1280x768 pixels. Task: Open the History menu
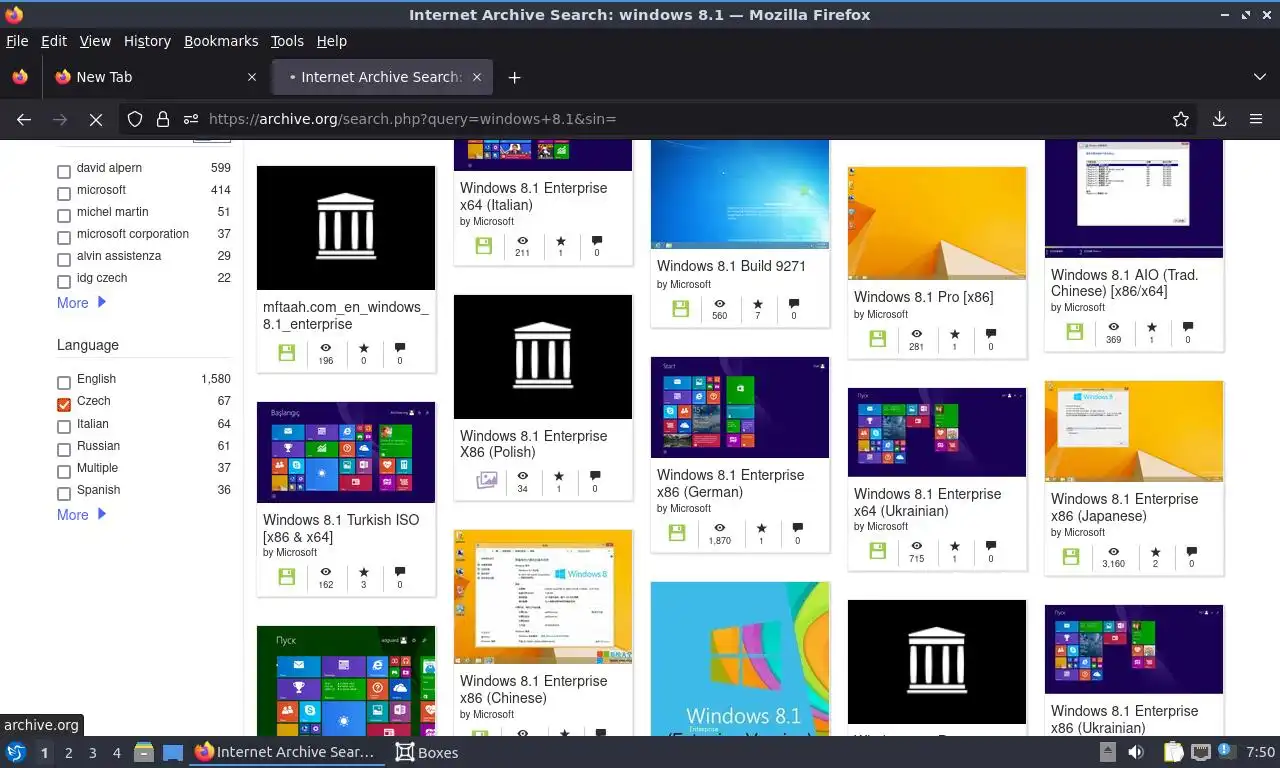pyautogui.click(x=147, y=41)
